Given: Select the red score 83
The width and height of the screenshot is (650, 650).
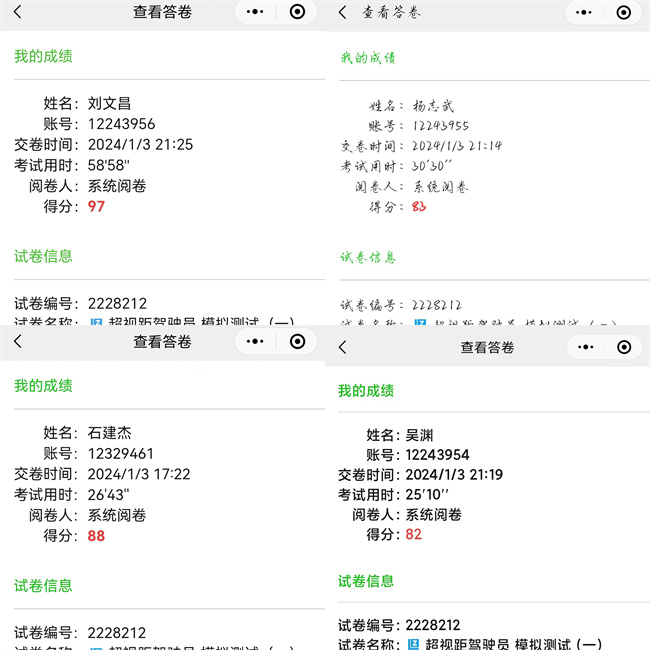Looking at the screenshot, I should click(418, 207).
